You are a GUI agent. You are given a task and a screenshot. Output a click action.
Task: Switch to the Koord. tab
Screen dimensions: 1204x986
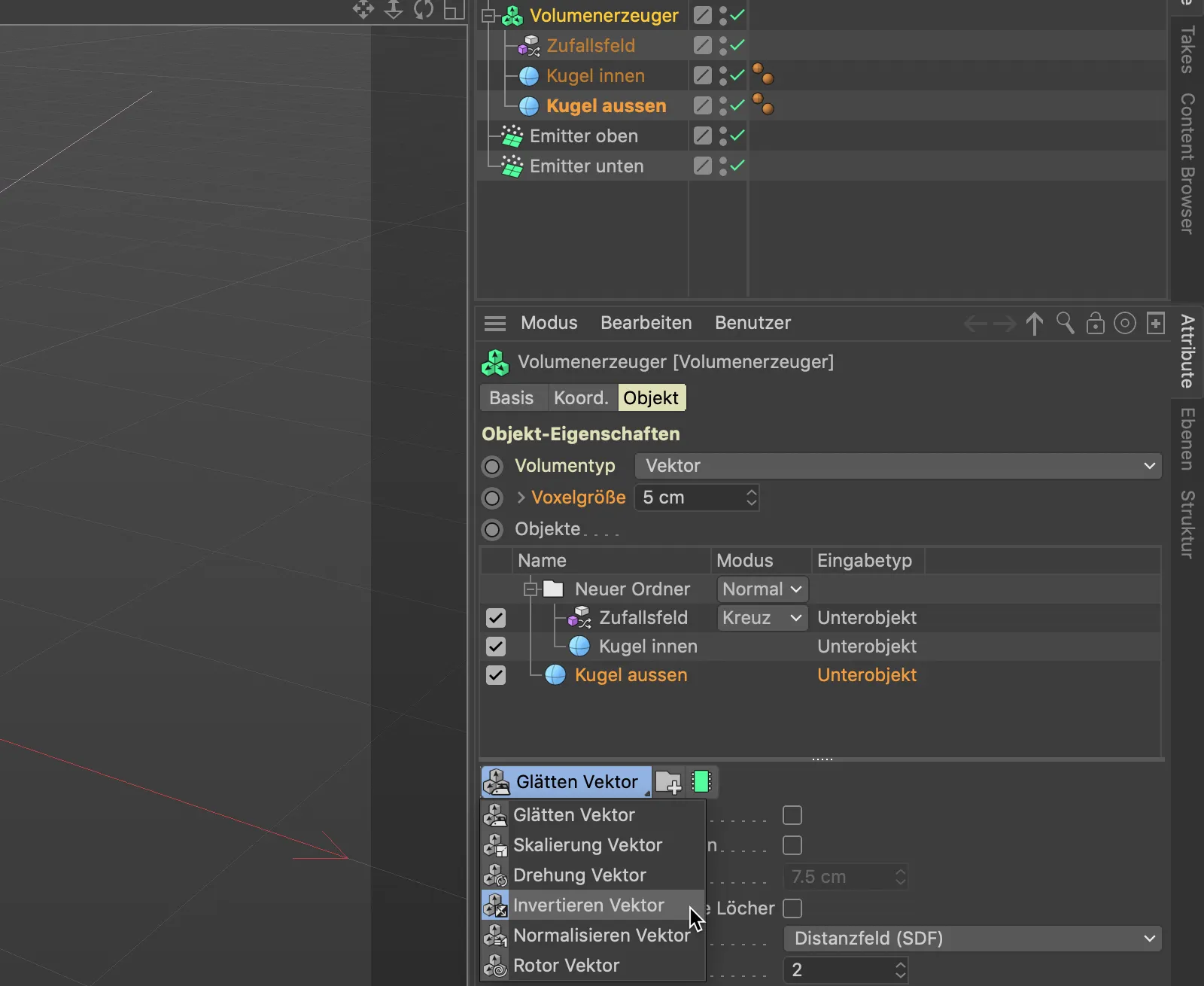581,398
